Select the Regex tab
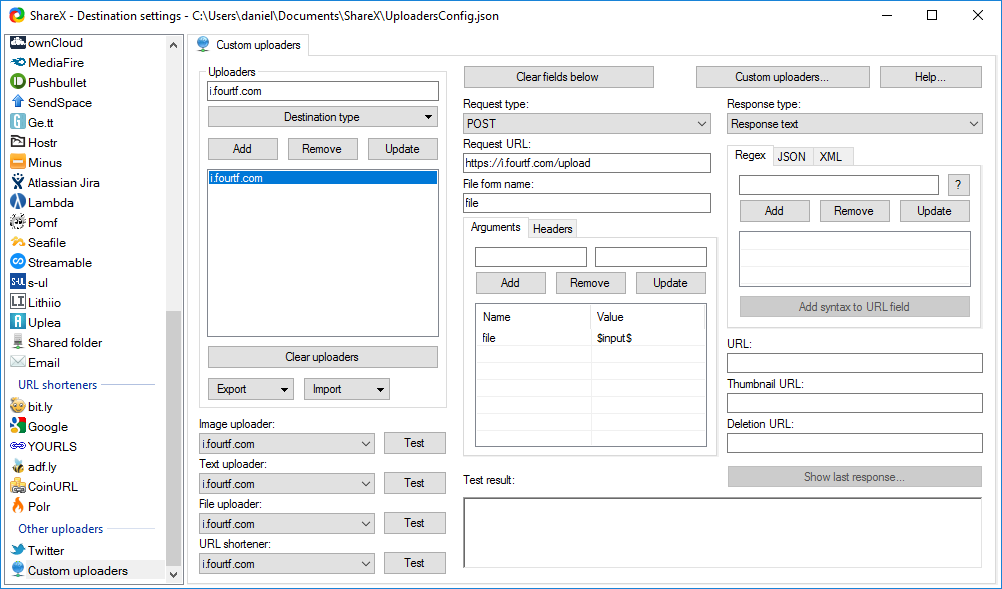The height and width of the screenshot is (589, 1002). [750, 155]
